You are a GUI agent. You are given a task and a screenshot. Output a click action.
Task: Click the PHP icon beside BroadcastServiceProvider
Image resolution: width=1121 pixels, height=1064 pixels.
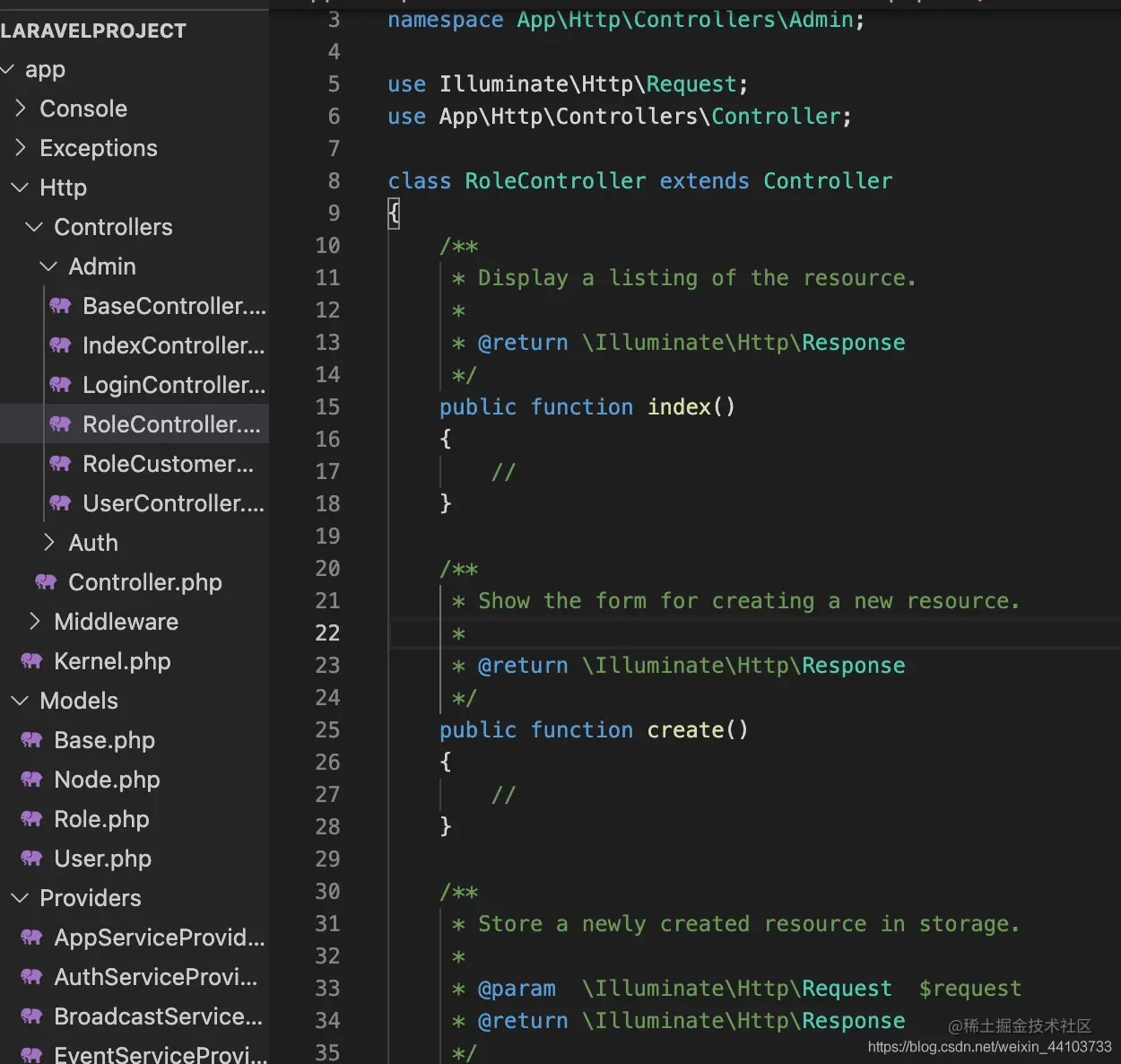click(x=31, y=1016)
